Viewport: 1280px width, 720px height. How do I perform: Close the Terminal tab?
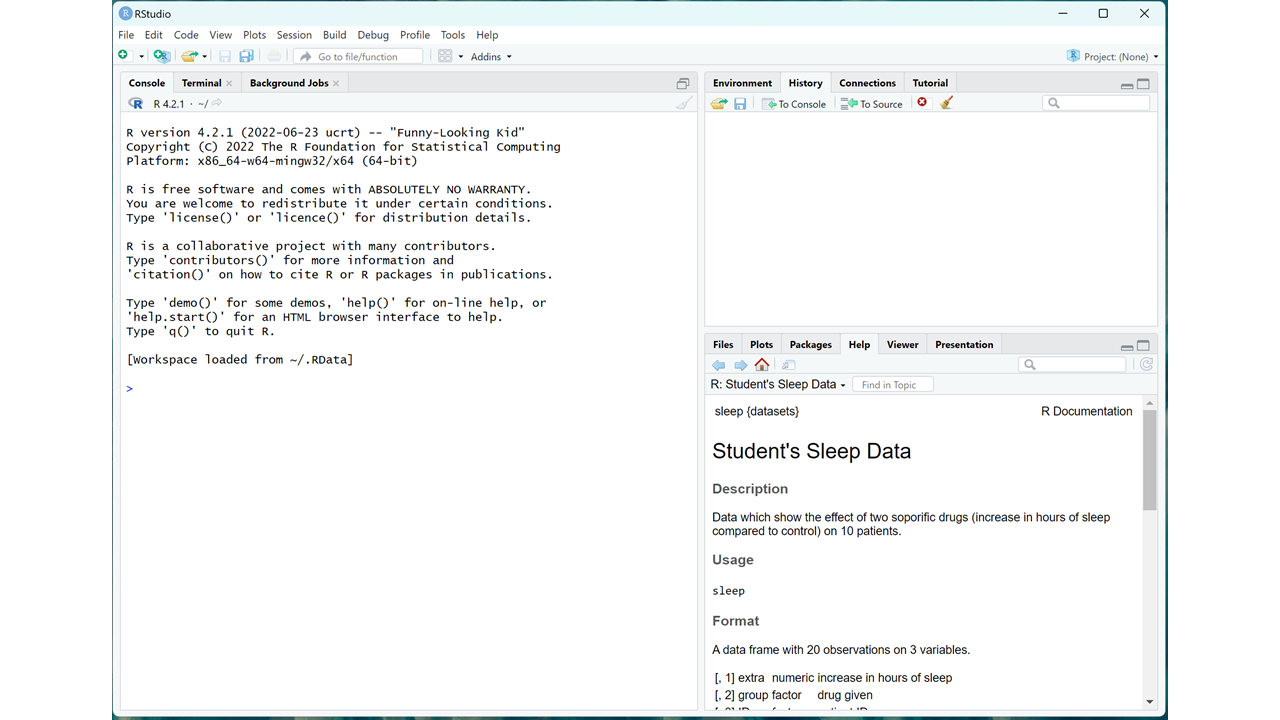pyautogui.click(x=229, y=83)
